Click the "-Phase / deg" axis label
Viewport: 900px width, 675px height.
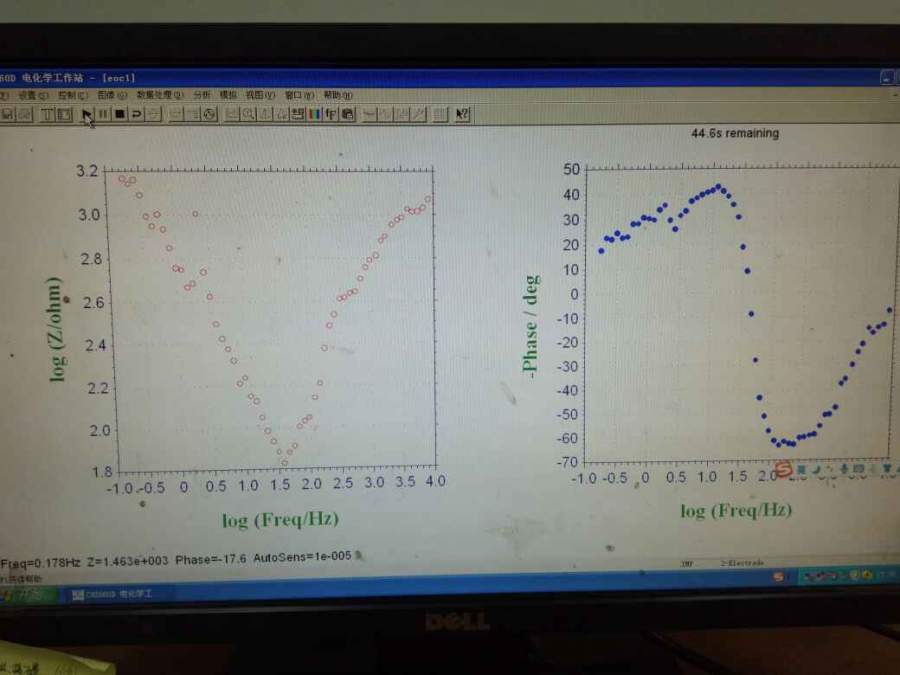coord(530,326)
